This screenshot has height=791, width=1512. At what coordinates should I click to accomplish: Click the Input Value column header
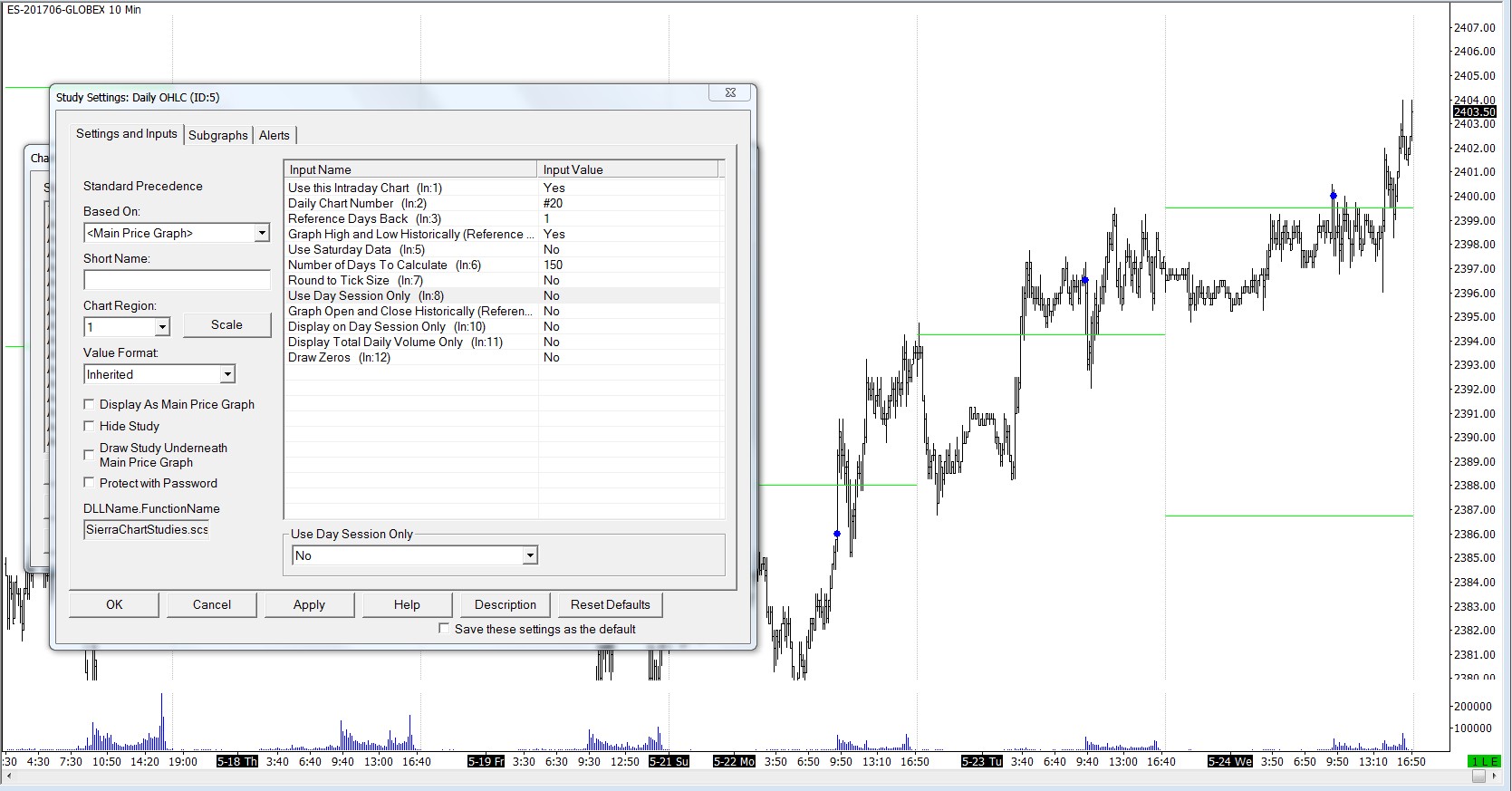(x=628, y=169)
